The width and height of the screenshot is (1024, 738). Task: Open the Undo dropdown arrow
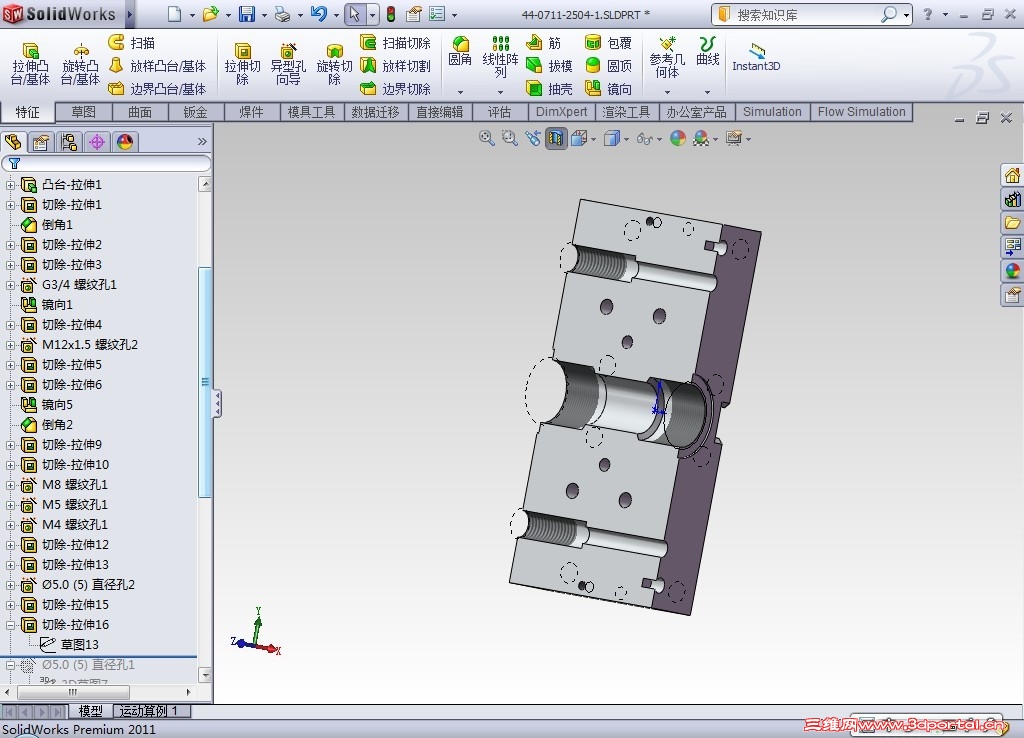click(x=336, y=14)
